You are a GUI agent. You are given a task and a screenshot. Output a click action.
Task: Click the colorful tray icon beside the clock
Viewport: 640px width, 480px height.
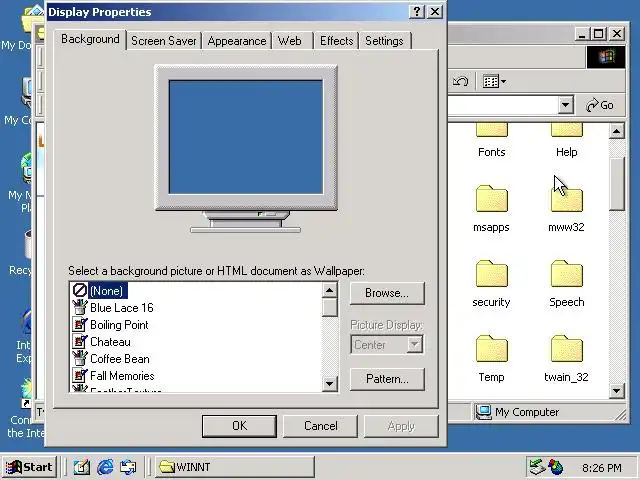coord(556,467)
